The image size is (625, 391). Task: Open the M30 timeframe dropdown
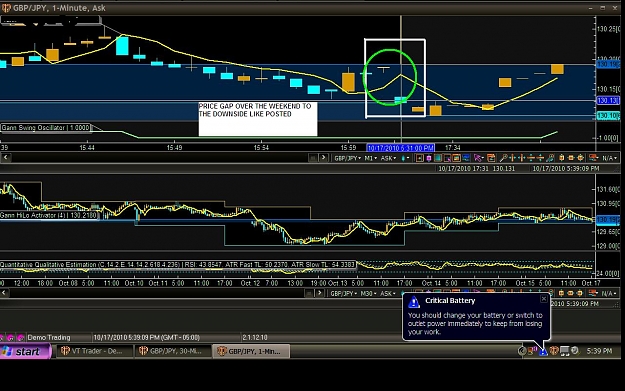click(368, 294)
